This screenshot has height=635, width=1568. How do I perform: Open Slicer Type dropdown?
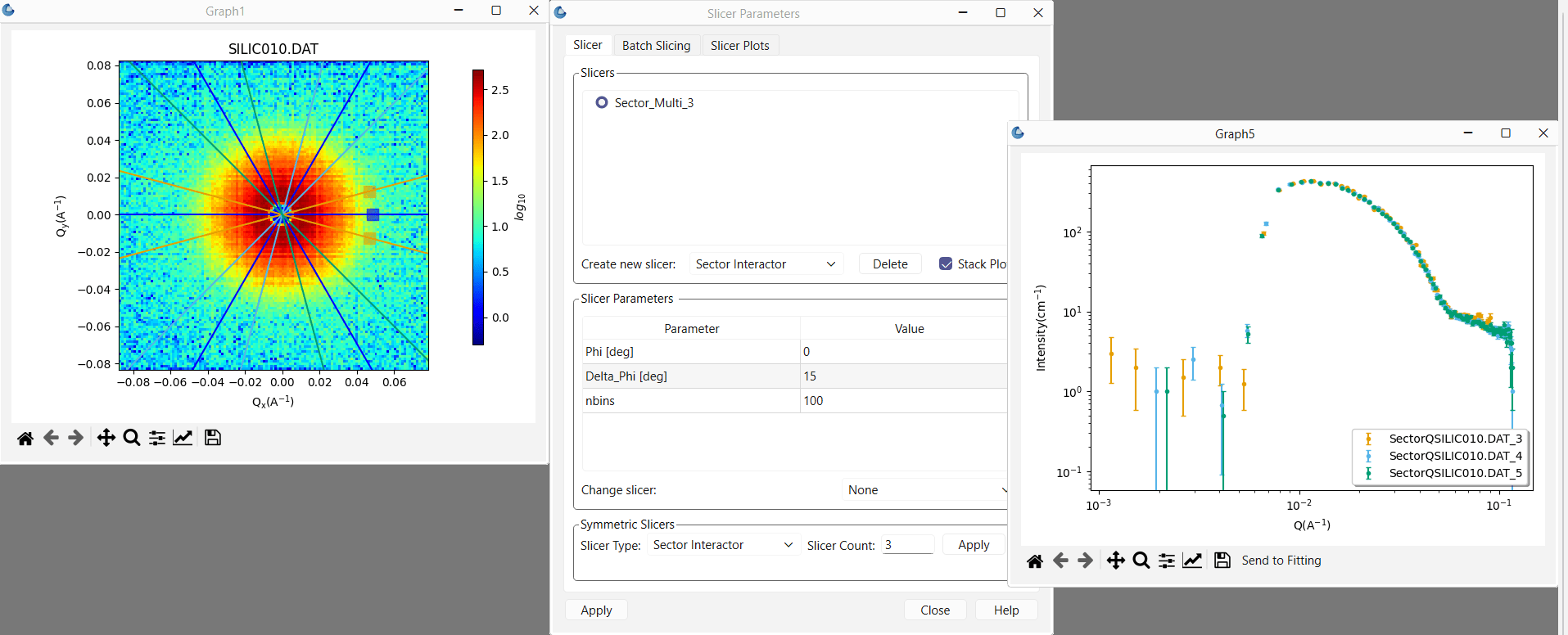(723, 545)
